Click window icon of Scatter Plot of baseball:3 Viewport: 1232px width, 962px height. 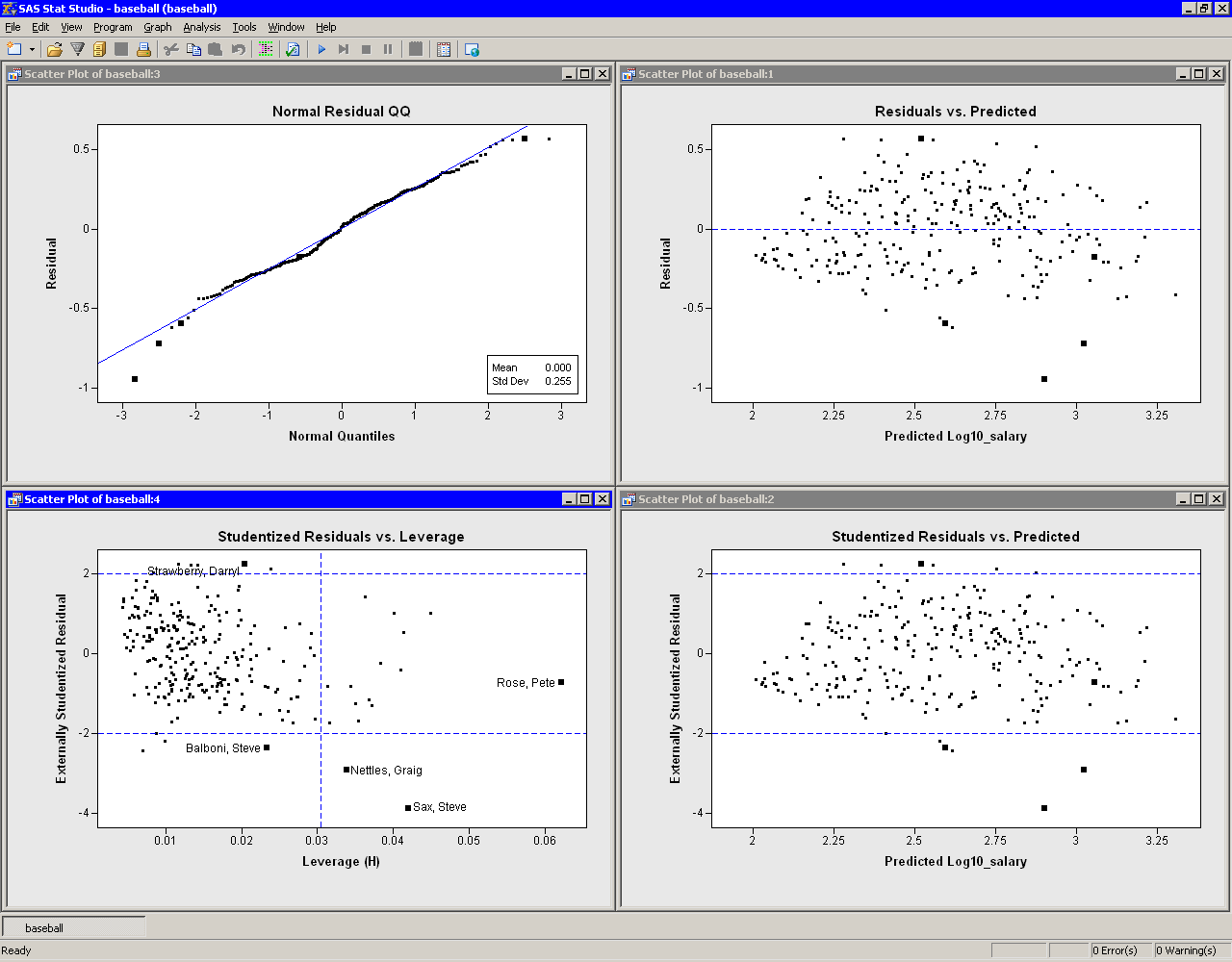coord(14,74)
